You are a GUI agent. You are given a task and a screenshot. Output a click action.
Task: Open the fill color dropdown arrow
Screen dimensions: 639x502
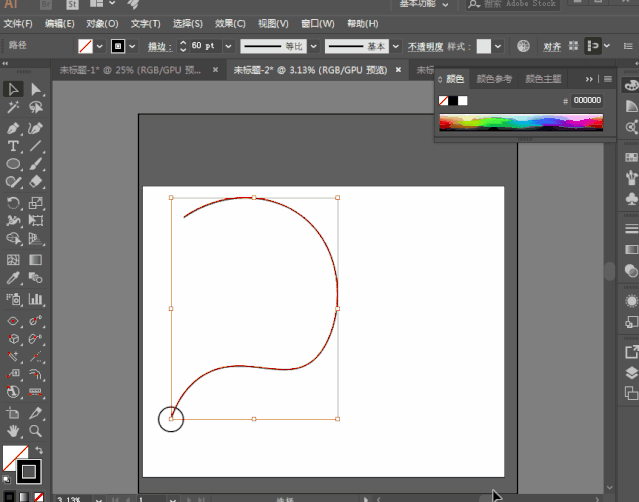(x=100, y=46)
